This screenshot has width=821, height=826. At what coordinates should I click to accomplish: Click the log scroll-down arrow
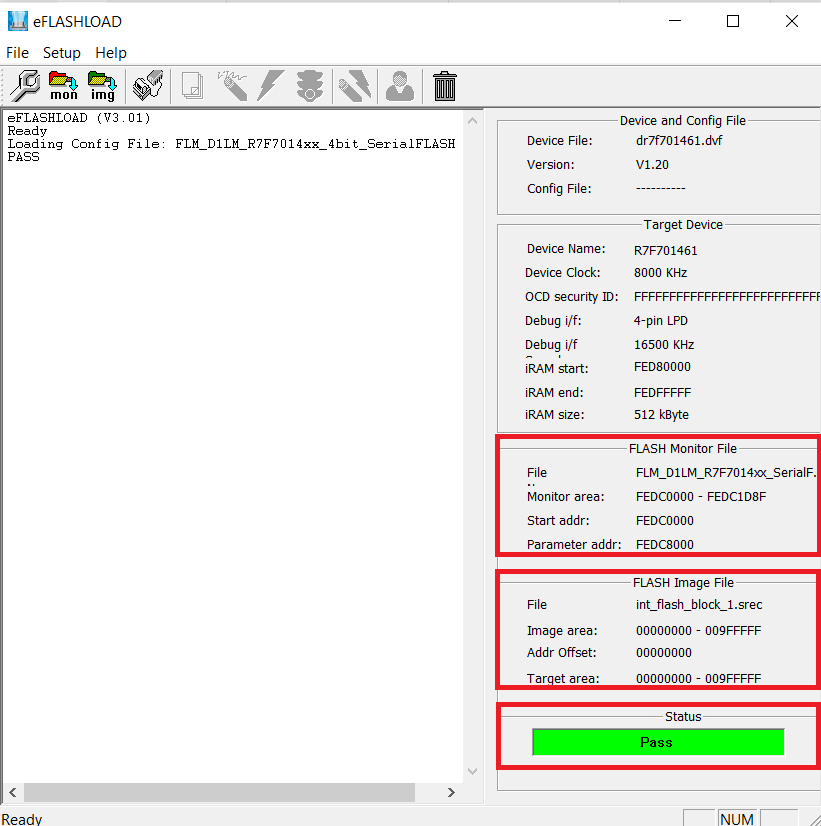[x=472, y=771]
